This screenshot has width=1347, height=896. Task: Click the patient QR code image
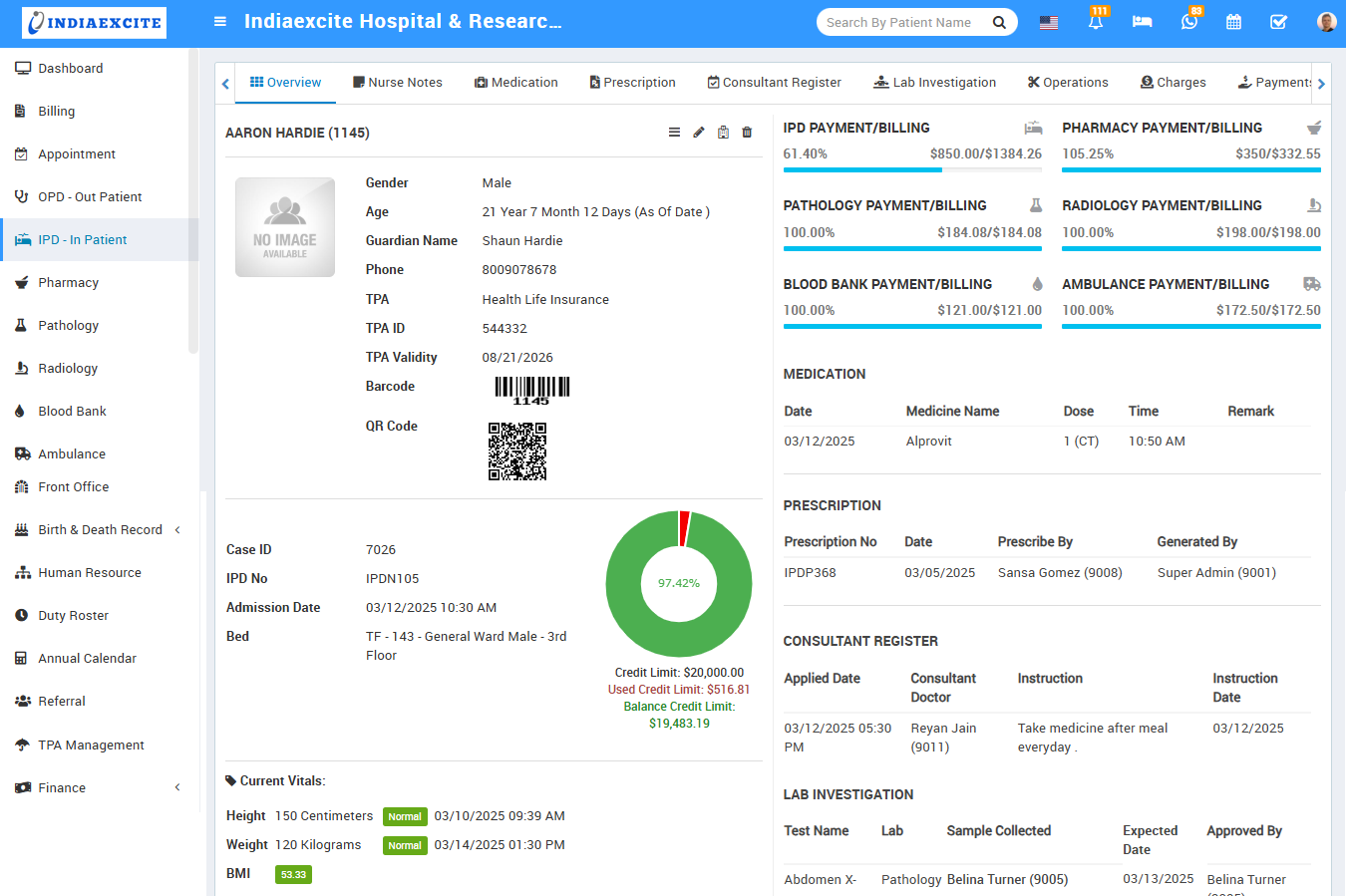(x=517, y=451)
